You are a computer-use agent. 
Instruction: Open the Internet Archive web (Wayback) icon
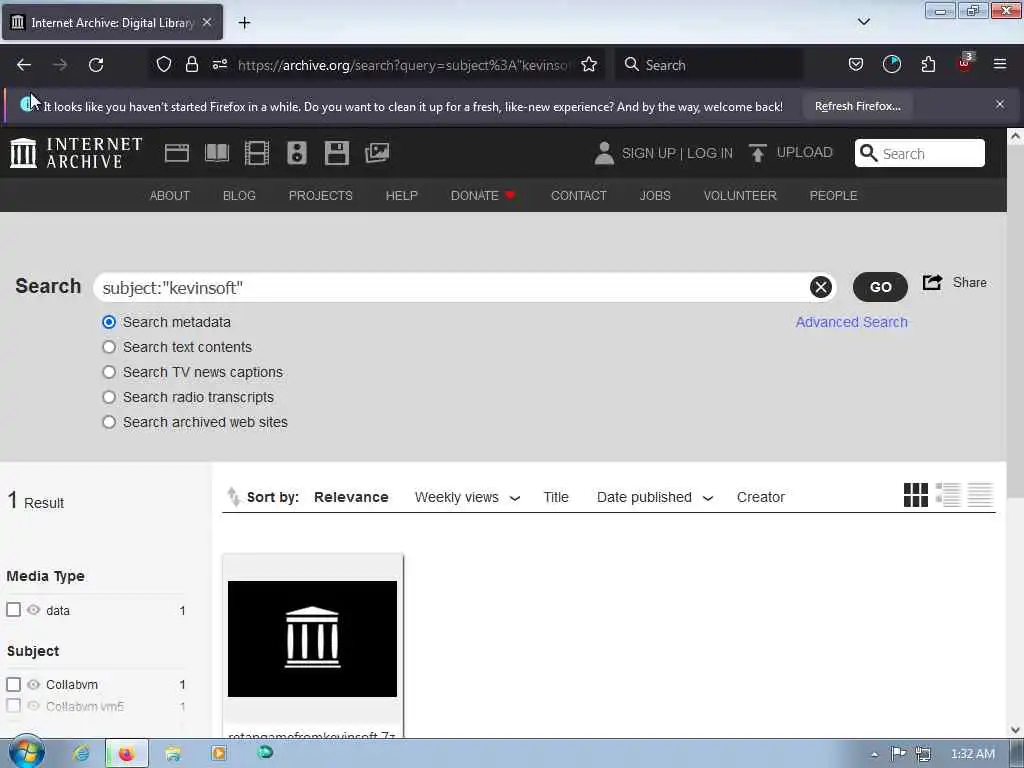coord(176,153)
